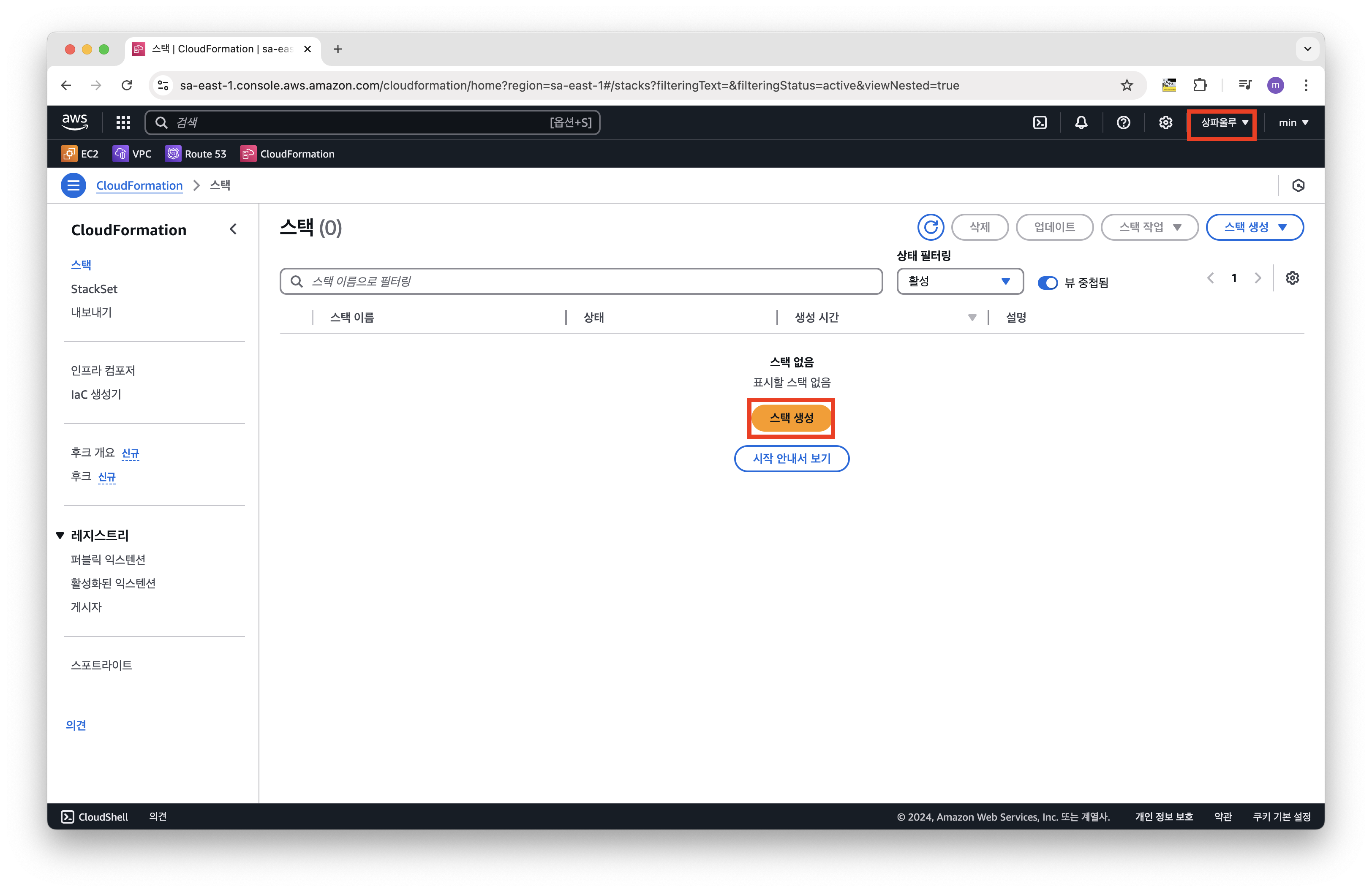Refresh the stacks list
1372x892 pixels.
tap(931, 227)
